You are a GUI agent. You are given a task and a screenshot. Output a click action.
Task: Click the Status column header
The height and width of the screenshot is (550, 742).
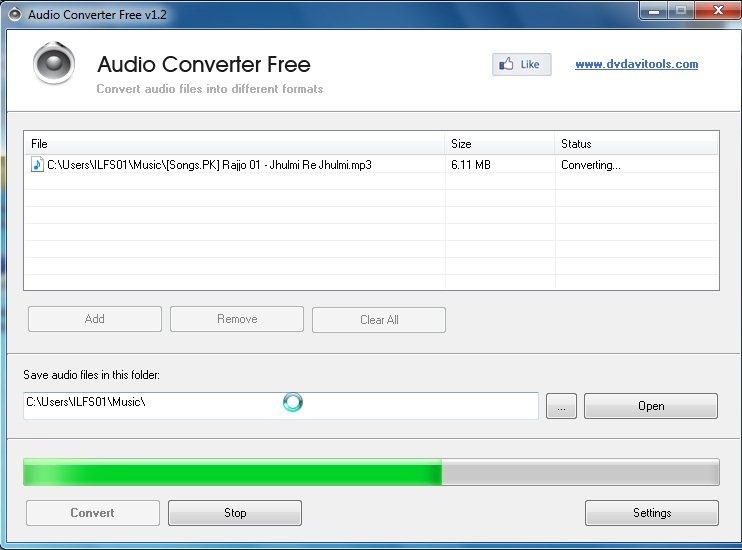tap(636, 143)
